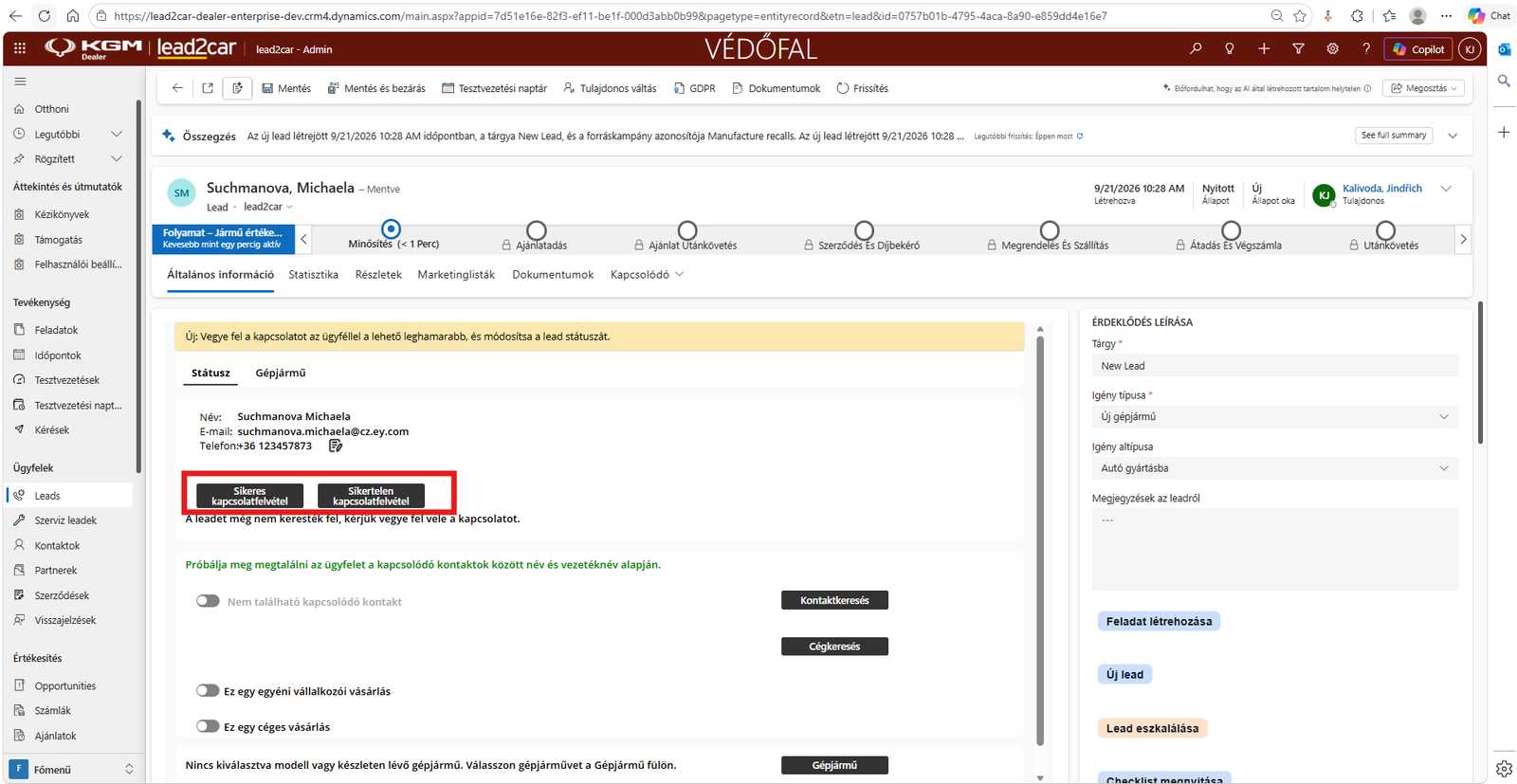Viewport: 1517px width, 784px height.
Task: Switch to the Statisztika tab
Action: click(x=313, y=275)
